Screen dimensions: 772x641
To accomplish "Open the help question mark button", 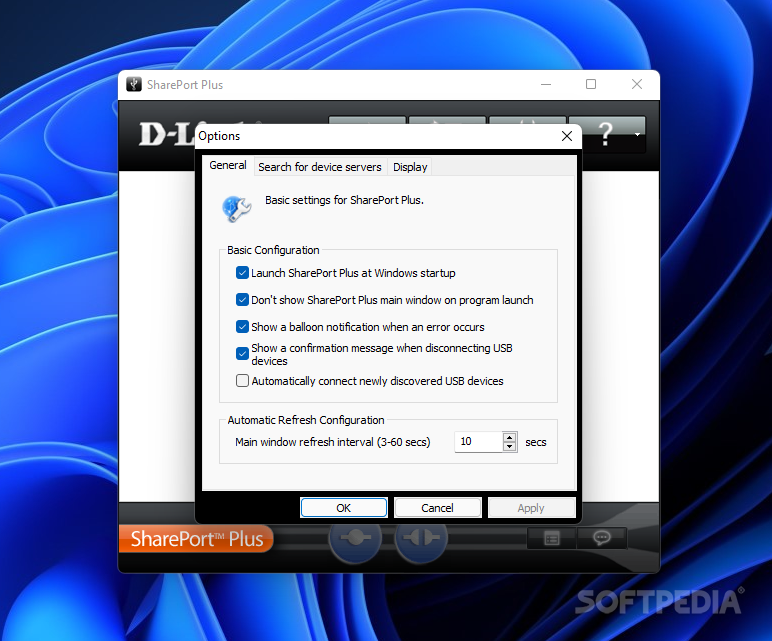I will point(606,133).
